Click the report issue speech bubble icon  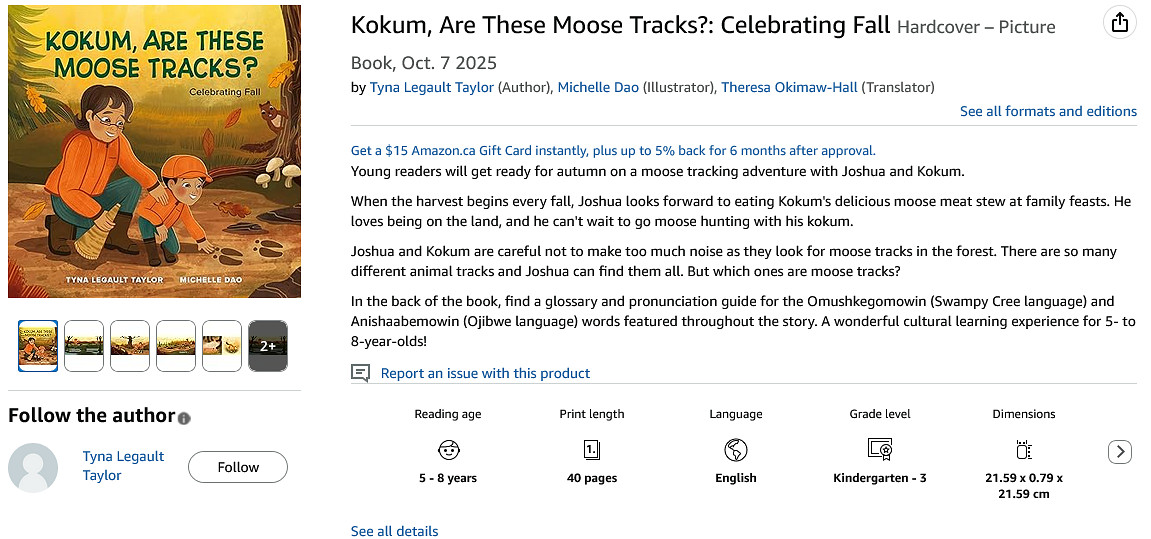click(x=360, y=373)
